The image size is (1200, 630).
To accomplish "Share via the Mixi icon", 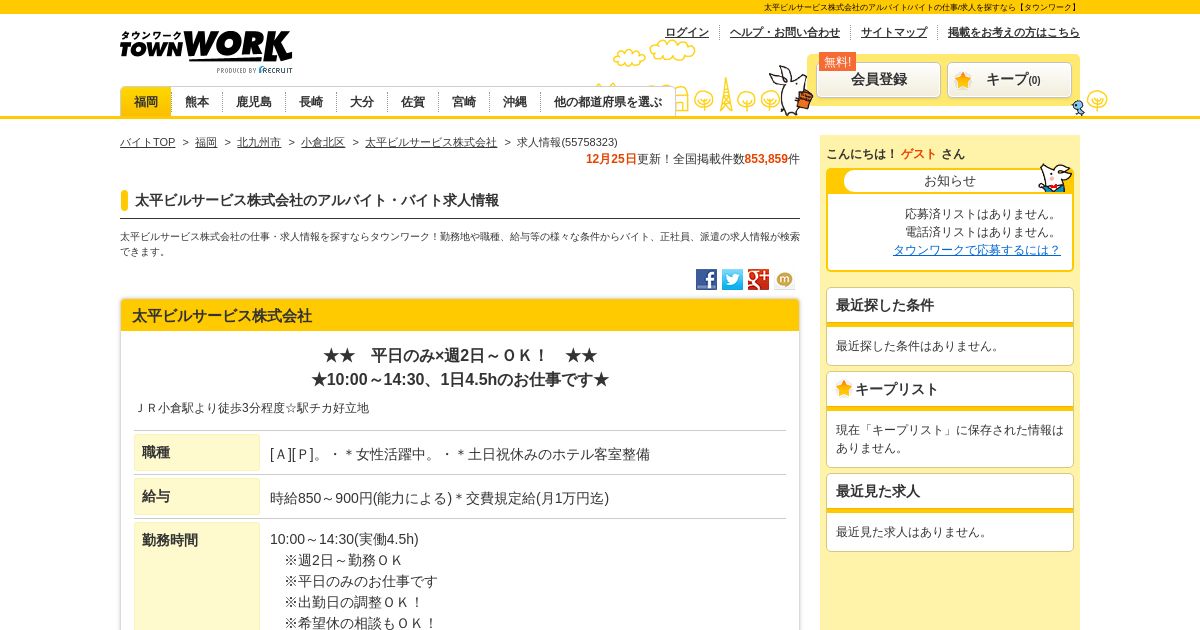I will [x=785, y=280].
